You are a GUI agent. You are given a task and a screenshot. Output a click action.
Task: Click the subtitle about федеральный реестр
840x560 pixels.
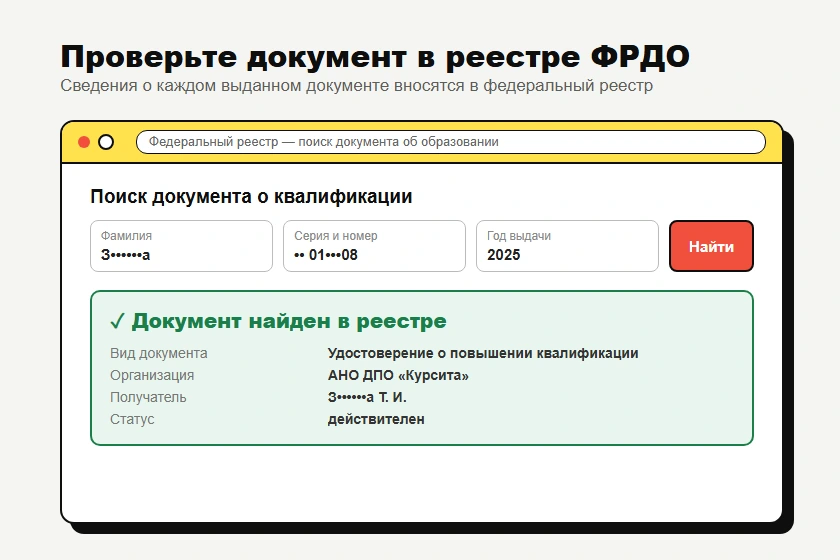coord(356,86)
